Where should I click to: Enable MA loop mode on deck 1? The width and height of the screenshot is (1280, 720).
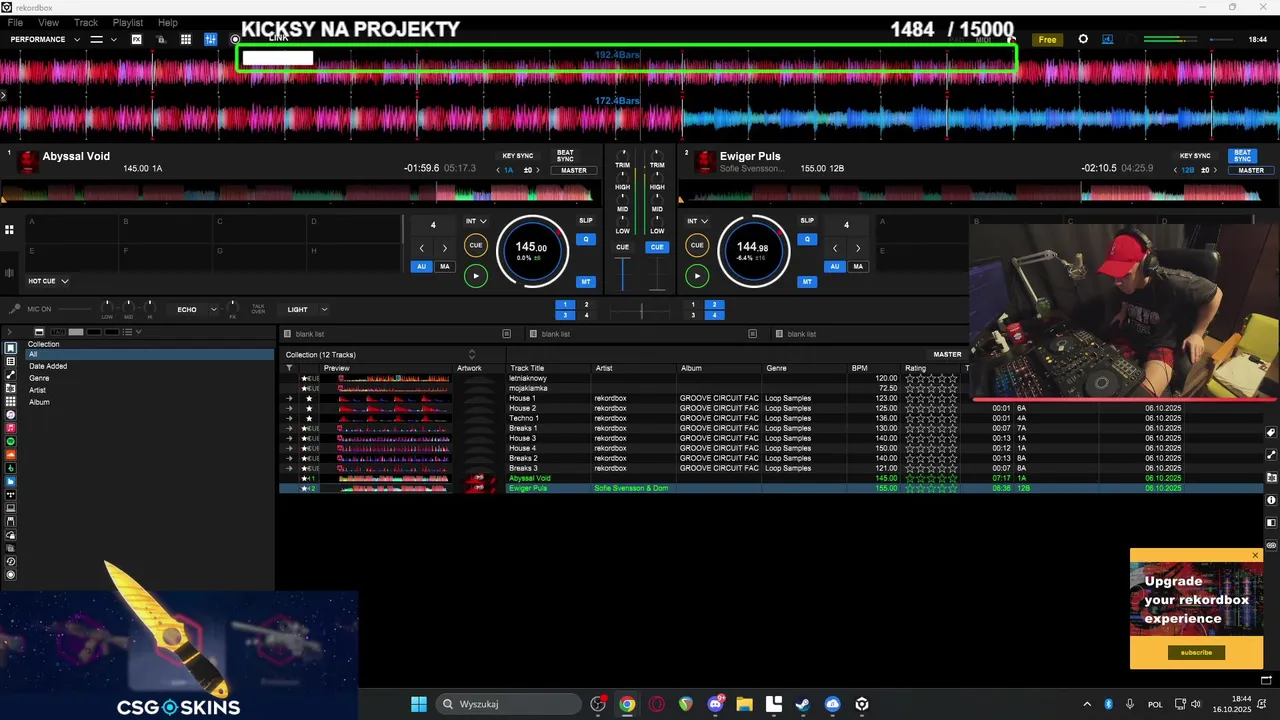click(445, 267)
